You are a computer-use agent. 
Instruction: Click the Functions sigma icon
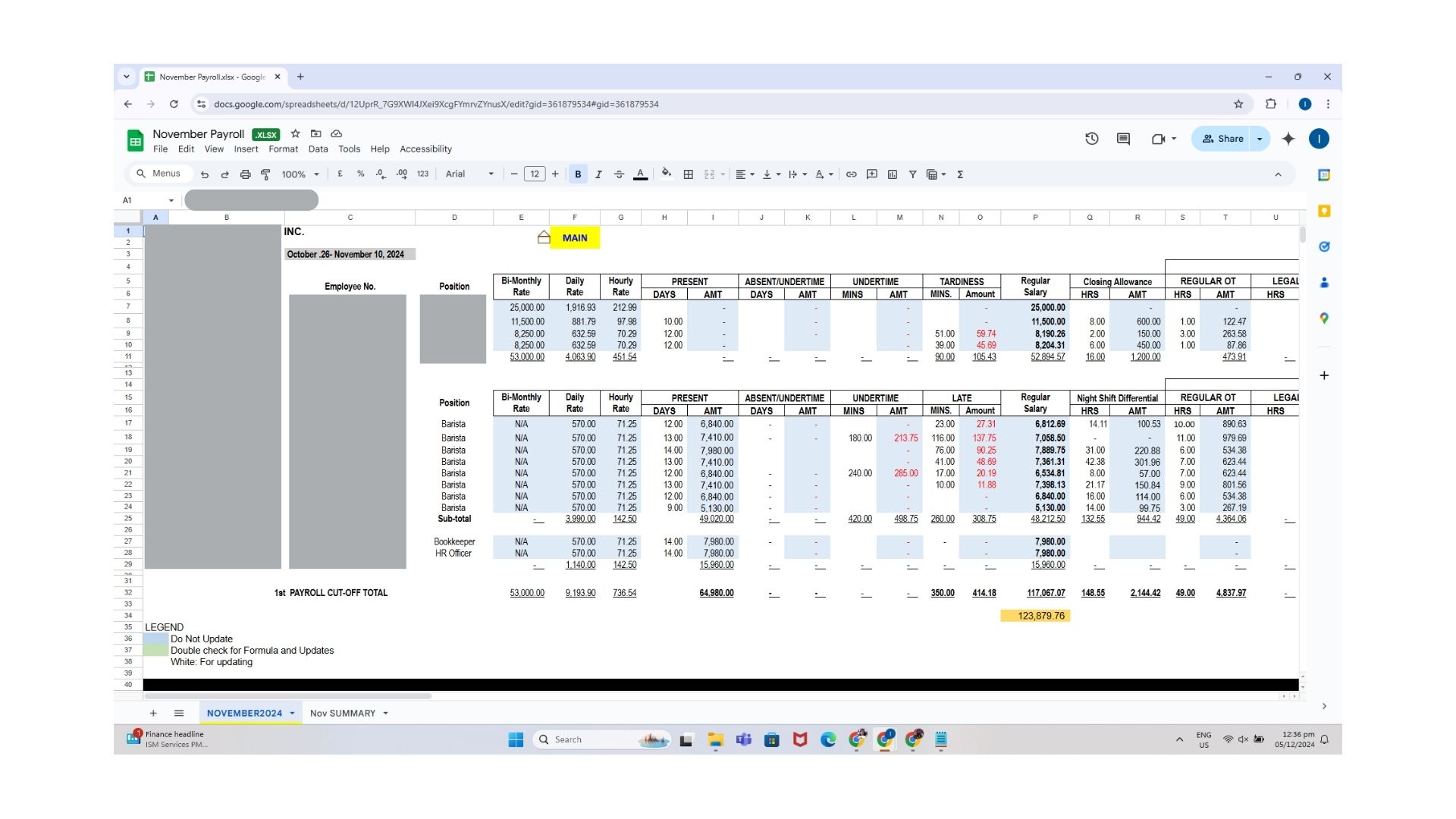point(960,174)
